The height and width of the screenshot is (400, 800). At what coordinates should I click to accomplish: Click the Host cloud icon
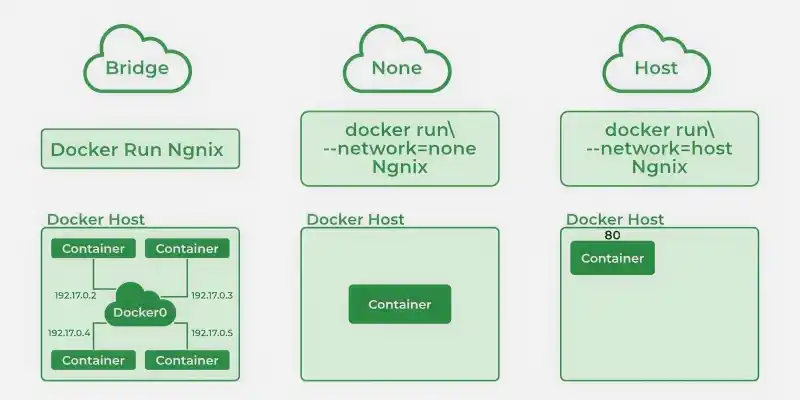coord(657,59)
